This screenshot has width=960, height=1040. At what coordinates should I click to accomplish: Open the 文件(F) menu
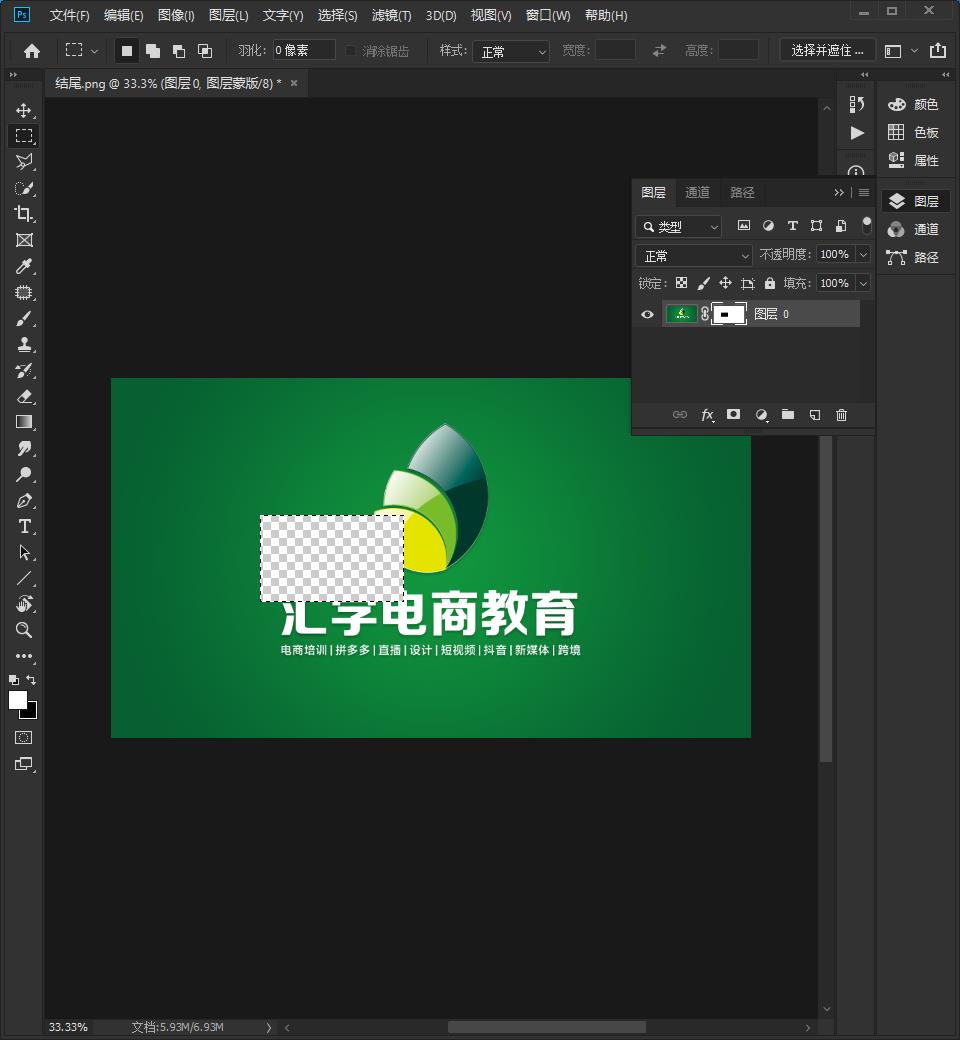point(70,15)
